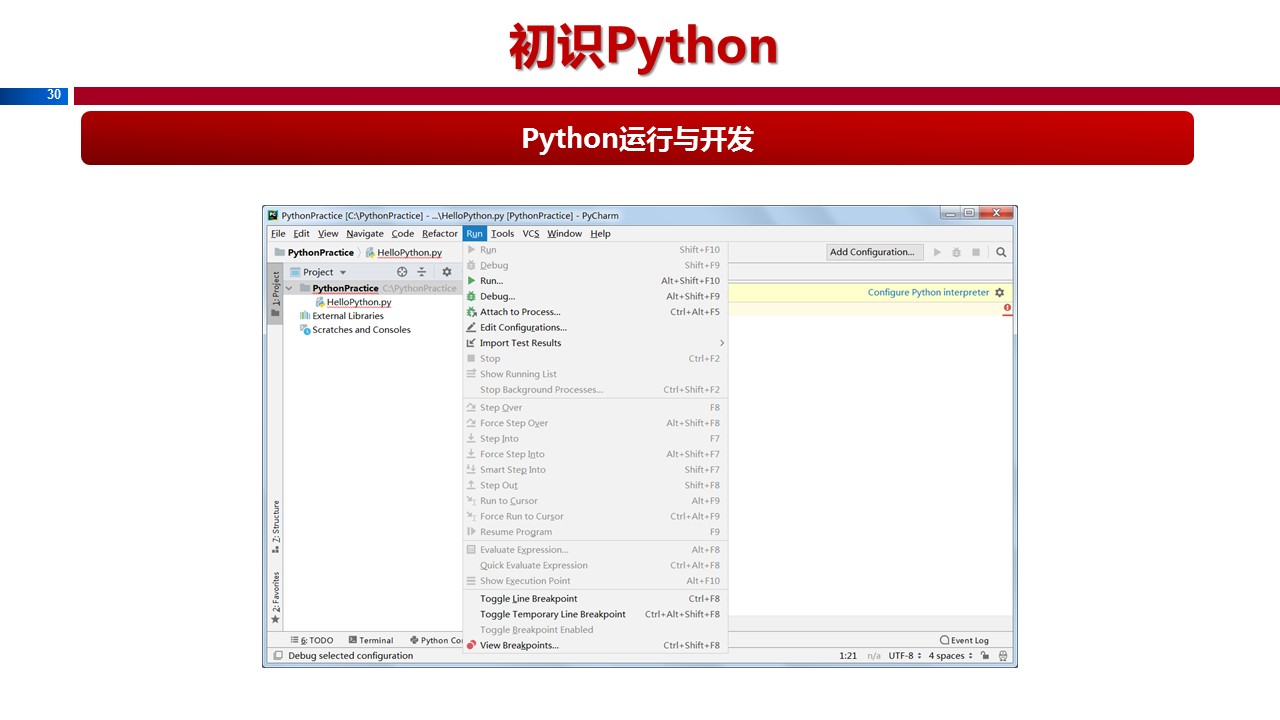Toggle the 1: Project side tab
Screen dimensions: 1280x720
275,295
